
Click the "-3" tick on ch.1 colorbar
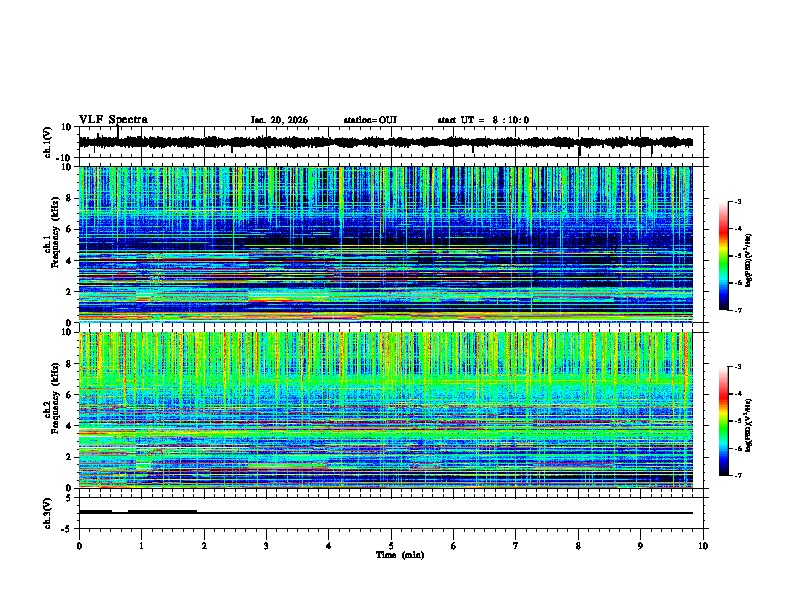click(x=738, y=202)
